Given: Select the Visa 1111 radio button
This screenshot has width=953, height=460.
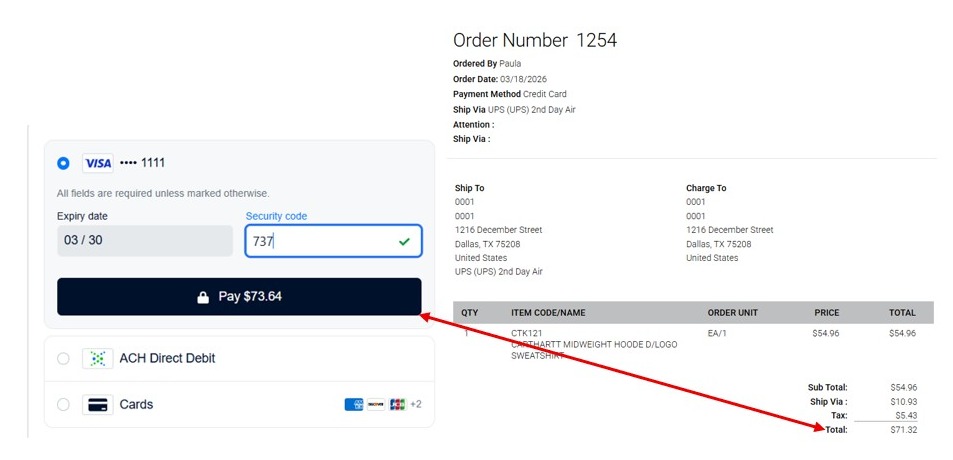Looking at the screenshot, I should click(x=63, y=163).
